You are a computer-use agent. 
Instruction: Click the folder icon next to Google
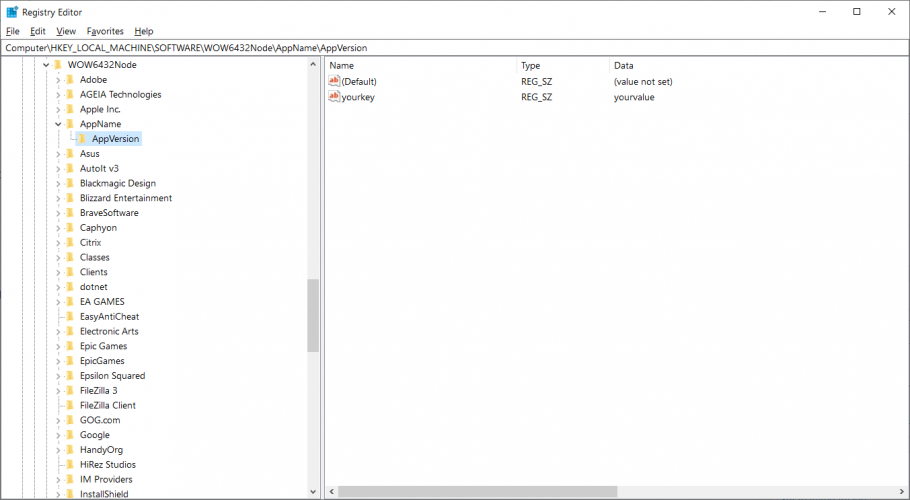tap(71, 435)
